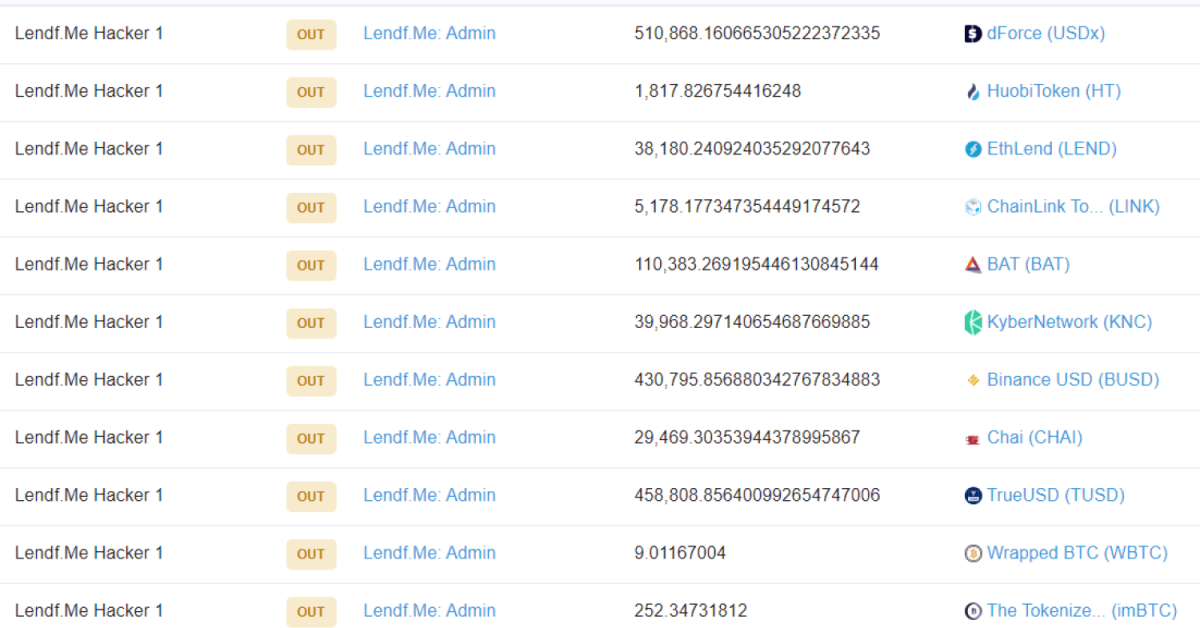The height and width of the screenshot is (628, 1200).
Task: Open Lendf.Me: Admin link in USDx row
Action: click(429, 33)
